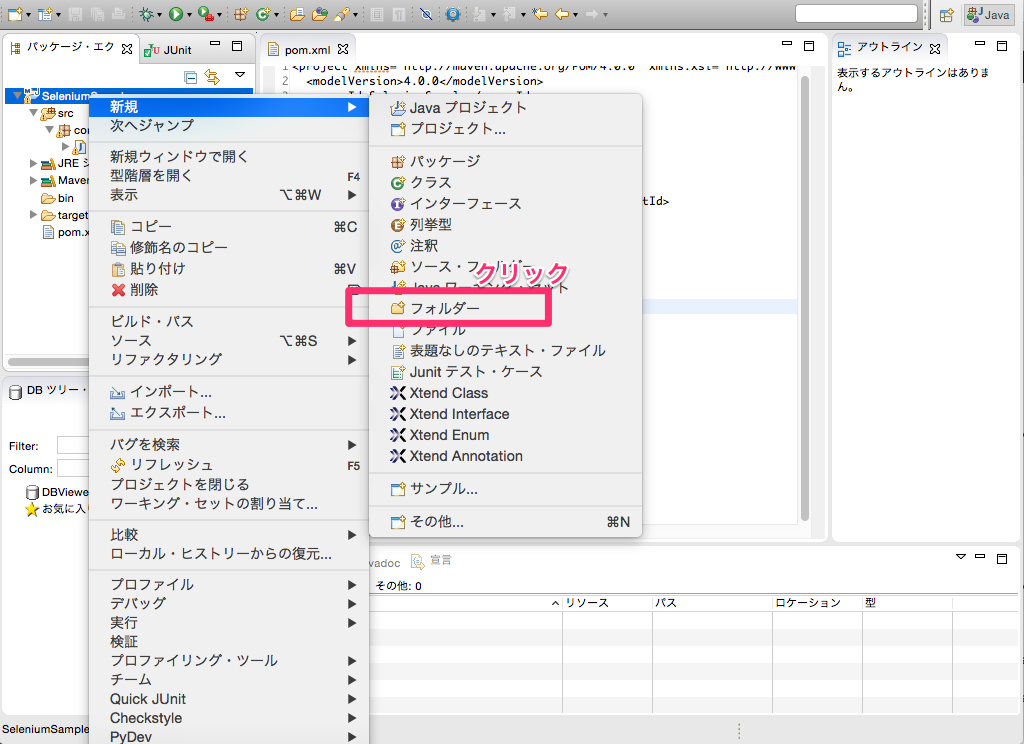
Task: Open dropdown arrow beside the New Class icon
Action: point(276,14)
